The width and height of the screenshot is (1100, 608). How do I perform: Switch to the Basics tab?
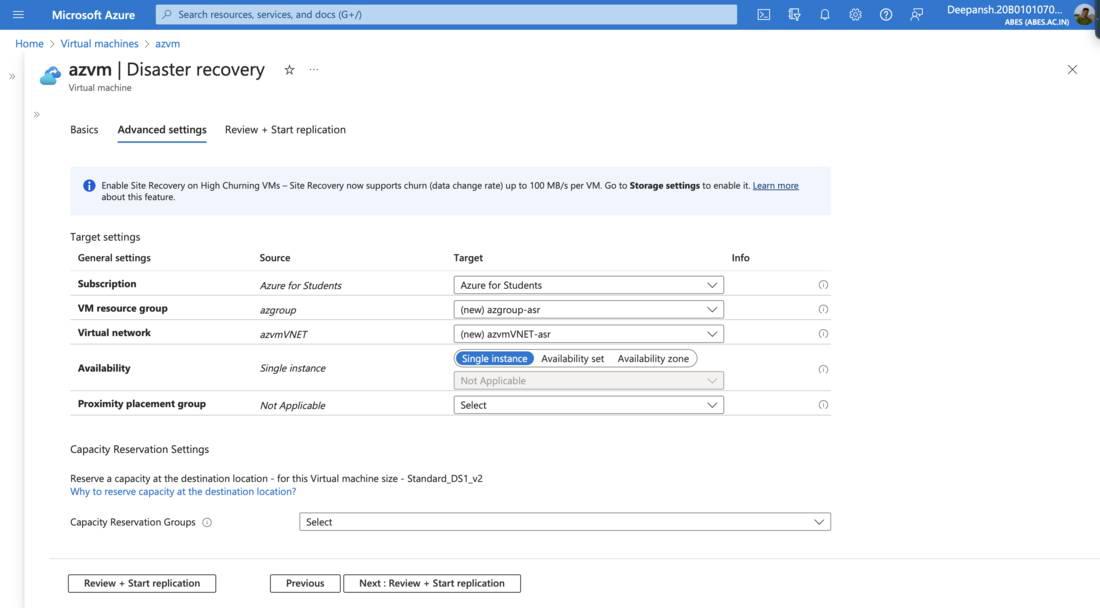(84, 130)
